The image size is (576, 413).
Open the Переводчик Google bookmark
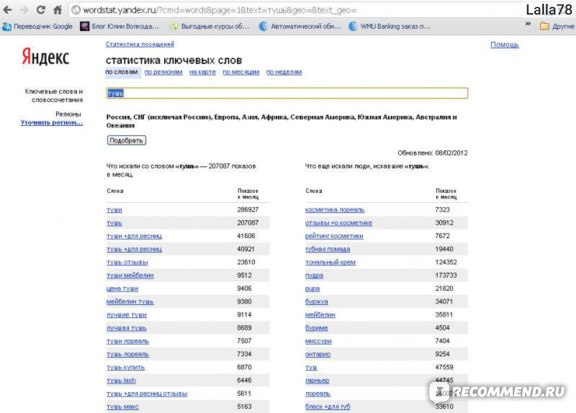pyautogui.click(x=38, y=26)
